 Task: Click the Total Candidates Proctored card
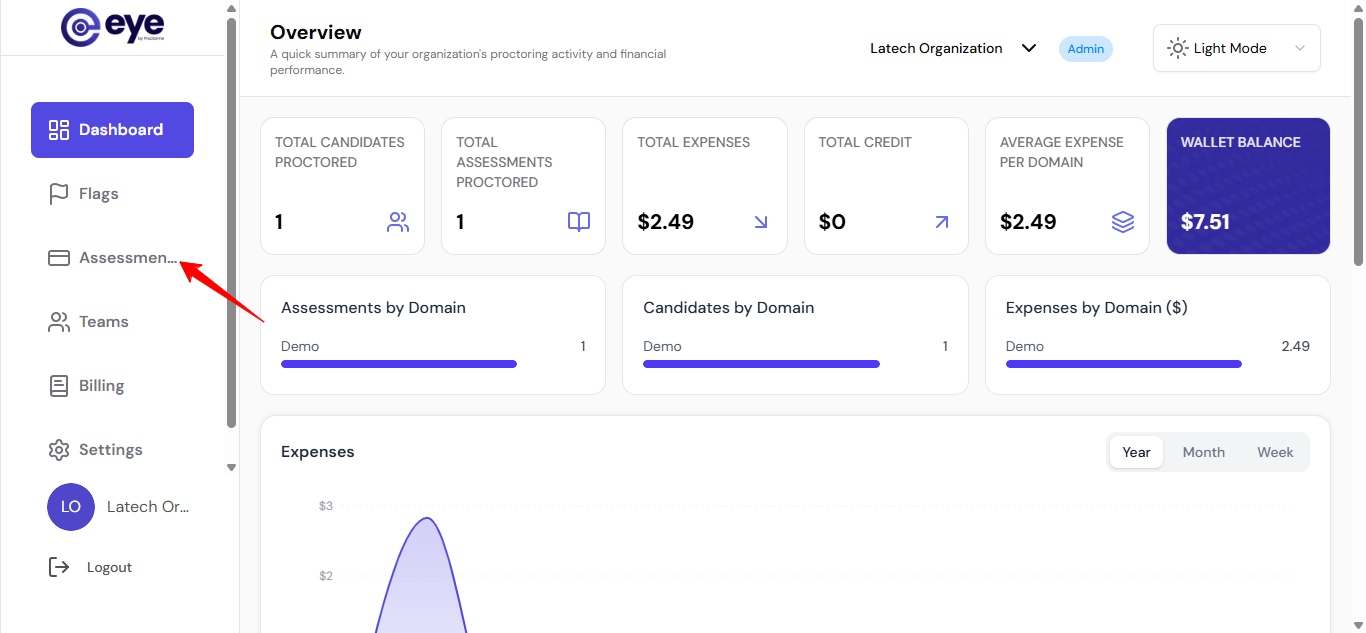[x=342, y=186]
